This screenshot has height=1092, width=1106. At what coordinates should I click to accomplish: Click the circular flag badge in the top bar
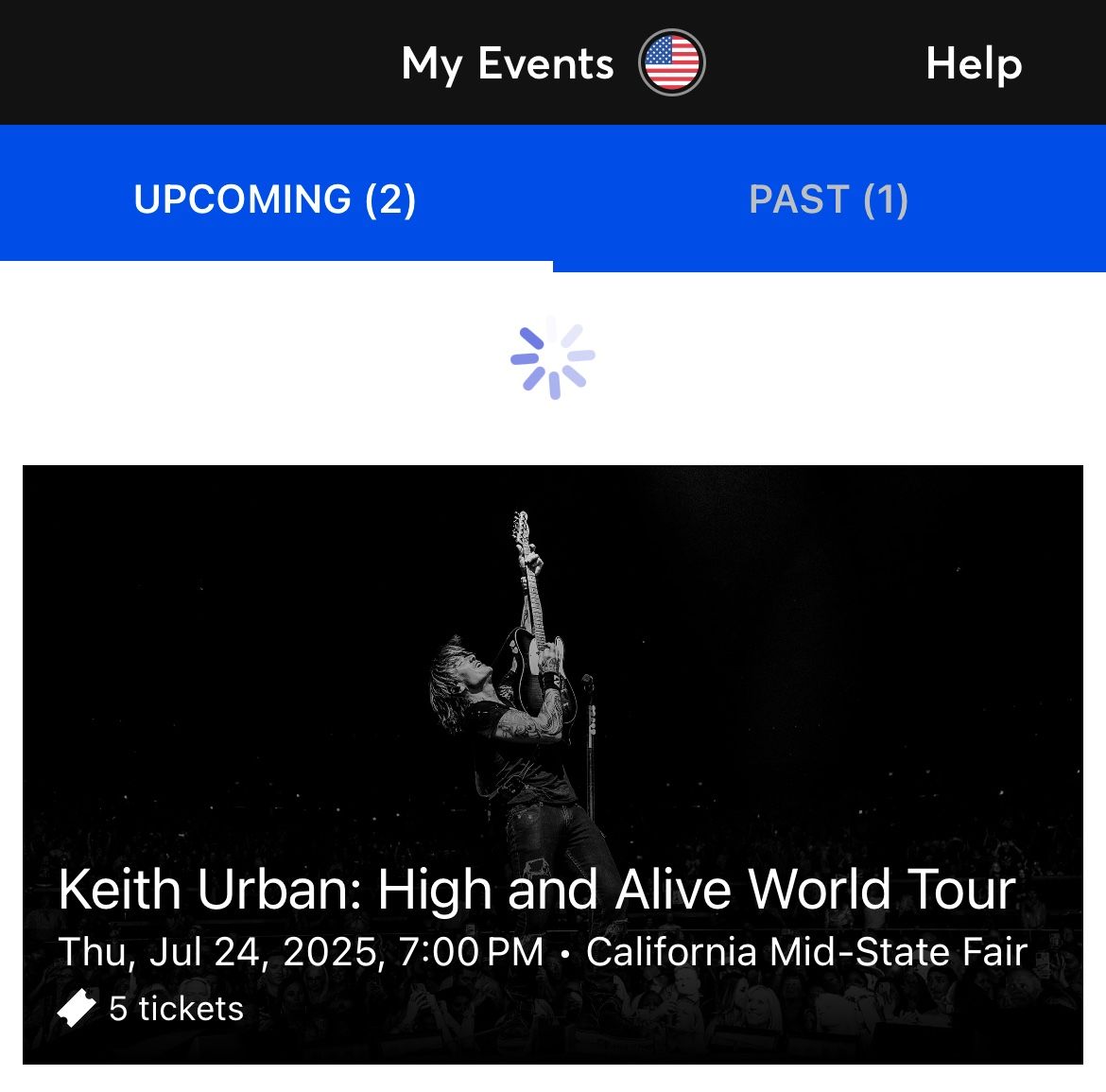click(x=673, y=61)
